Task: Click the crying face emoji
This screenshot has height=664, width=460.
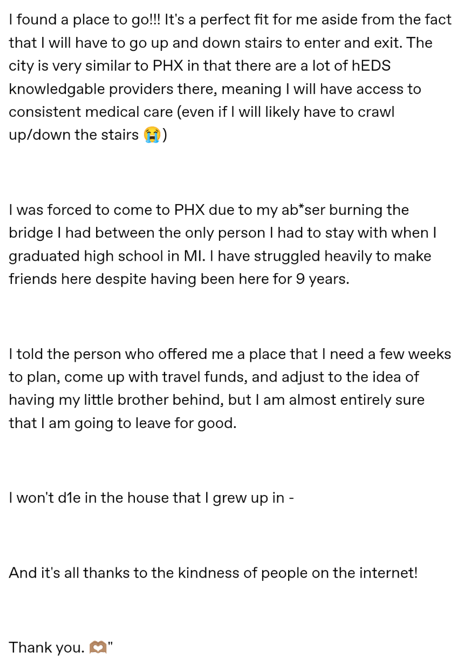Action: click(152, 135)
